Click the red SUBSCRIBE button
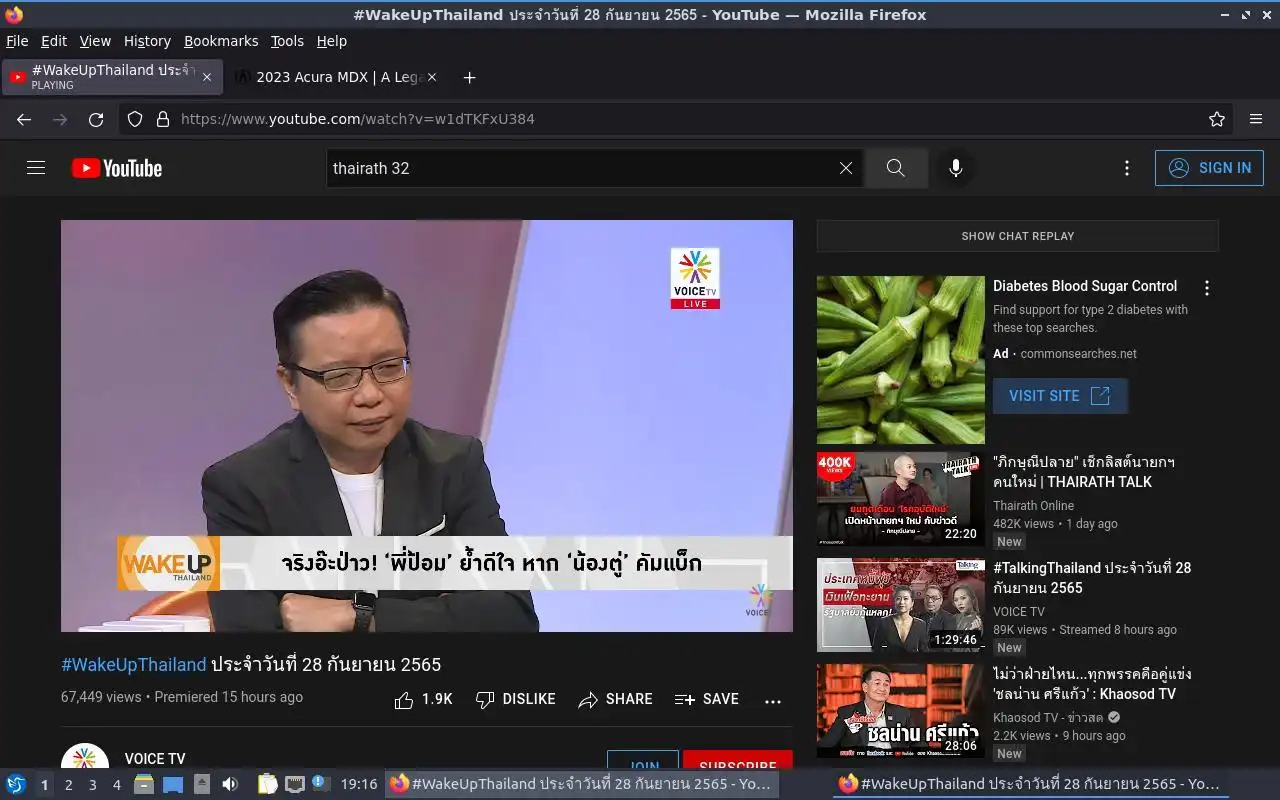This screenshot has height=800, width=1280. click(x=738, y=760)
